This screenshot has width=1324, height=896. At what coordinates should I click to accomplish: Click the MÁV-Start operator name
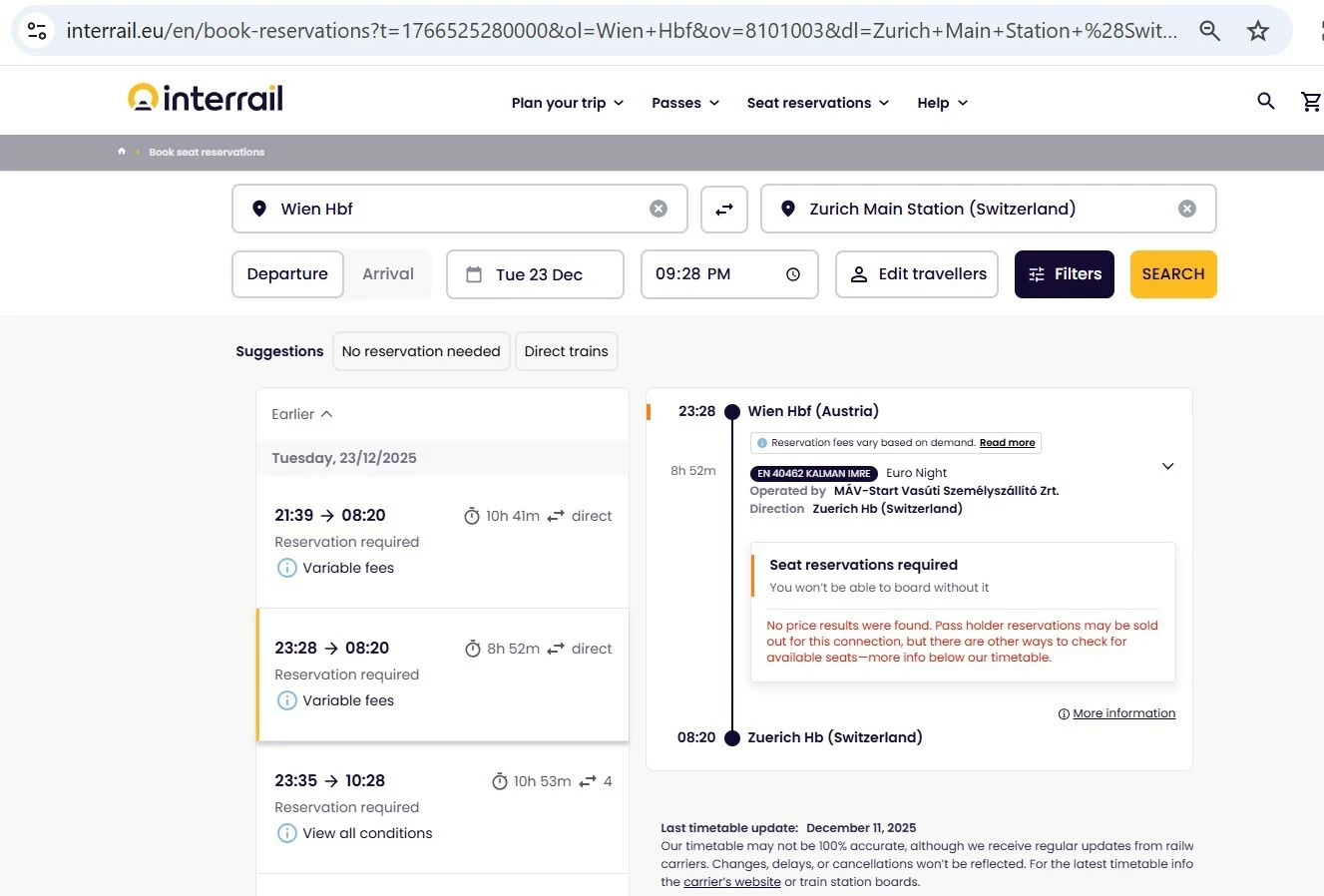[946, 491]
